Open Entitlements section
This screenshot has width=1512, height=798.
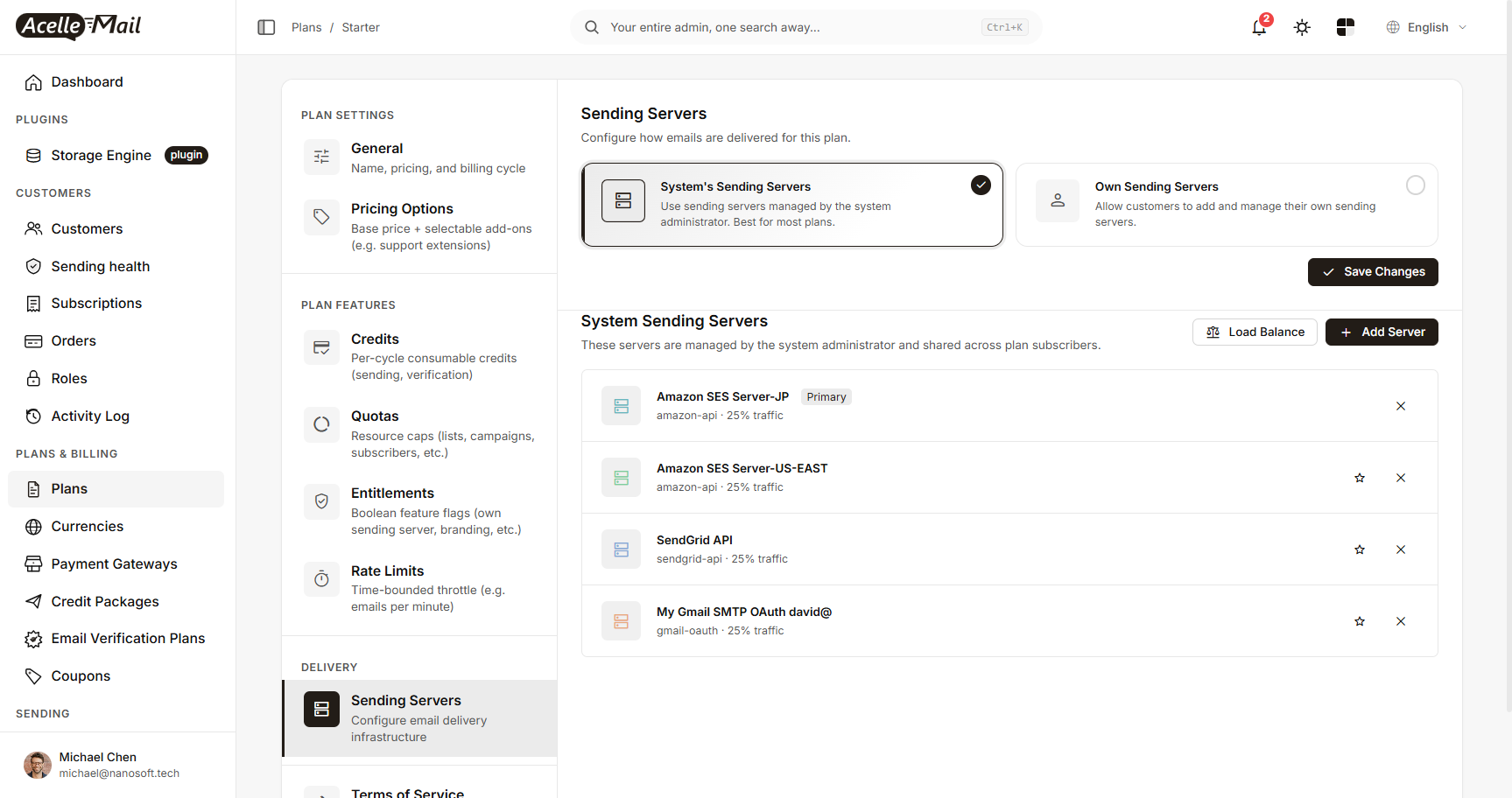(419, 511)
